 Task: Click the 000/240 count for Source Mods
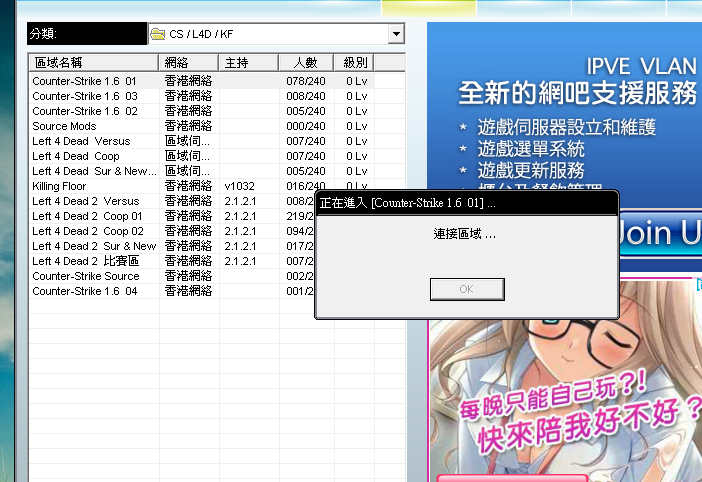pos(306,126)
